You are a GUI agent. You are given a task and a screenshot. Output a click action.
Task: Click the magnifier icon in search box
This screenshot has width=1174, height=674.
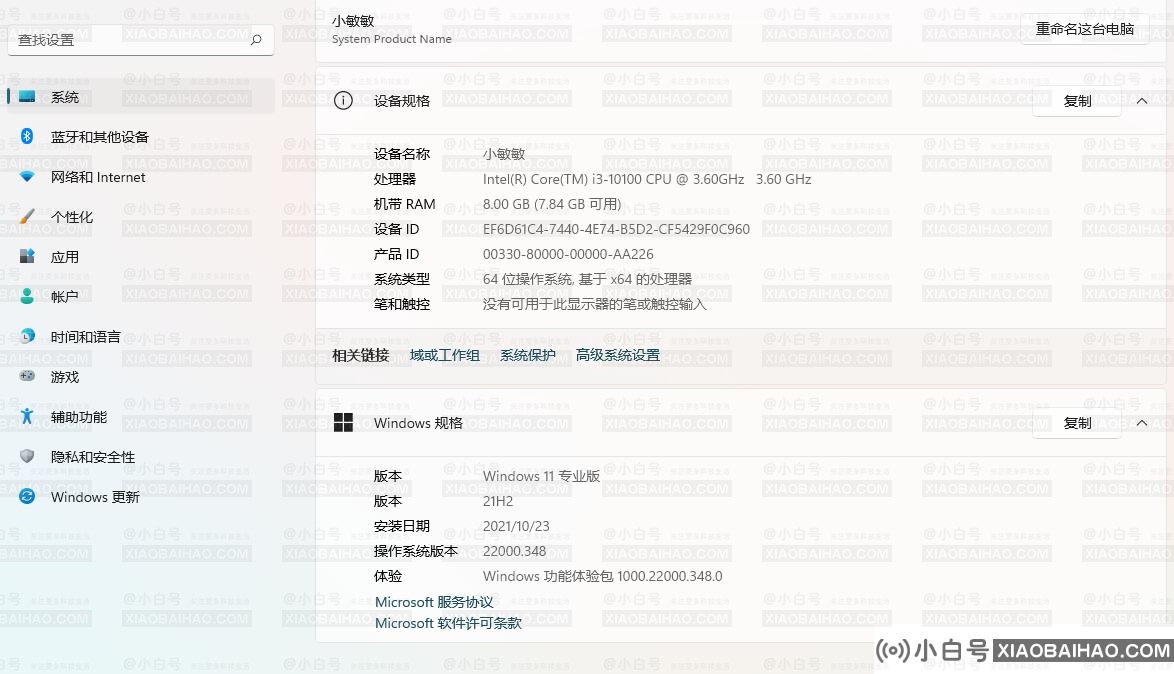pos(256,39)
